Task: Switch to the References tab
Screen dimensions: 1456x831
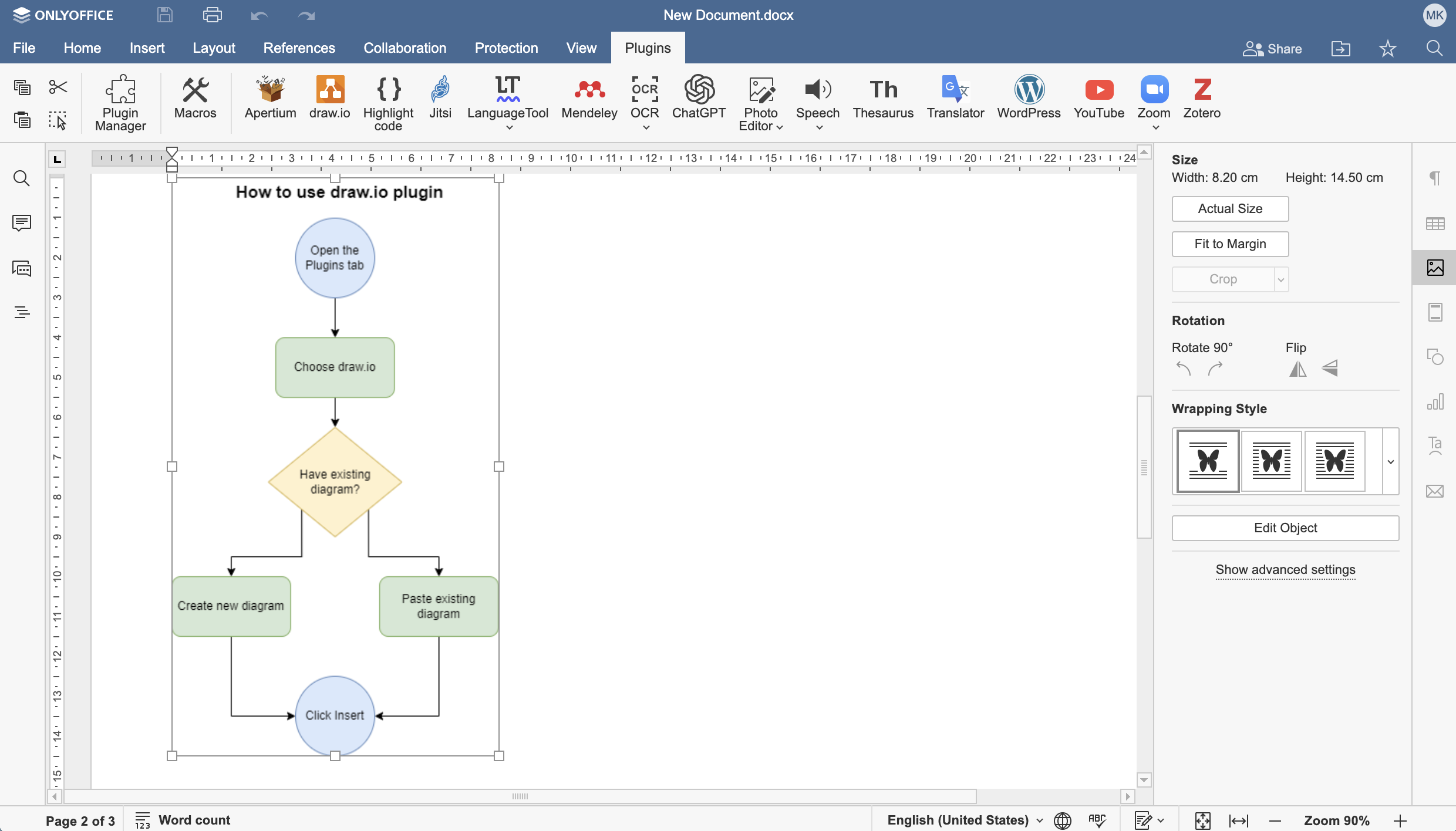Action: coord(299,48)
